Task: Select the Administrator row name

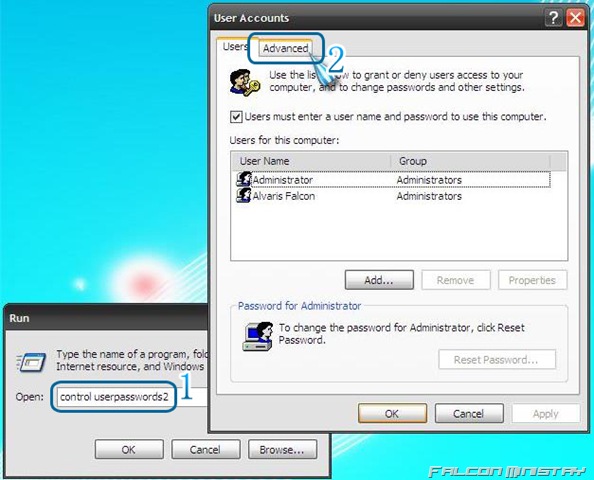Action: point(283,180)
